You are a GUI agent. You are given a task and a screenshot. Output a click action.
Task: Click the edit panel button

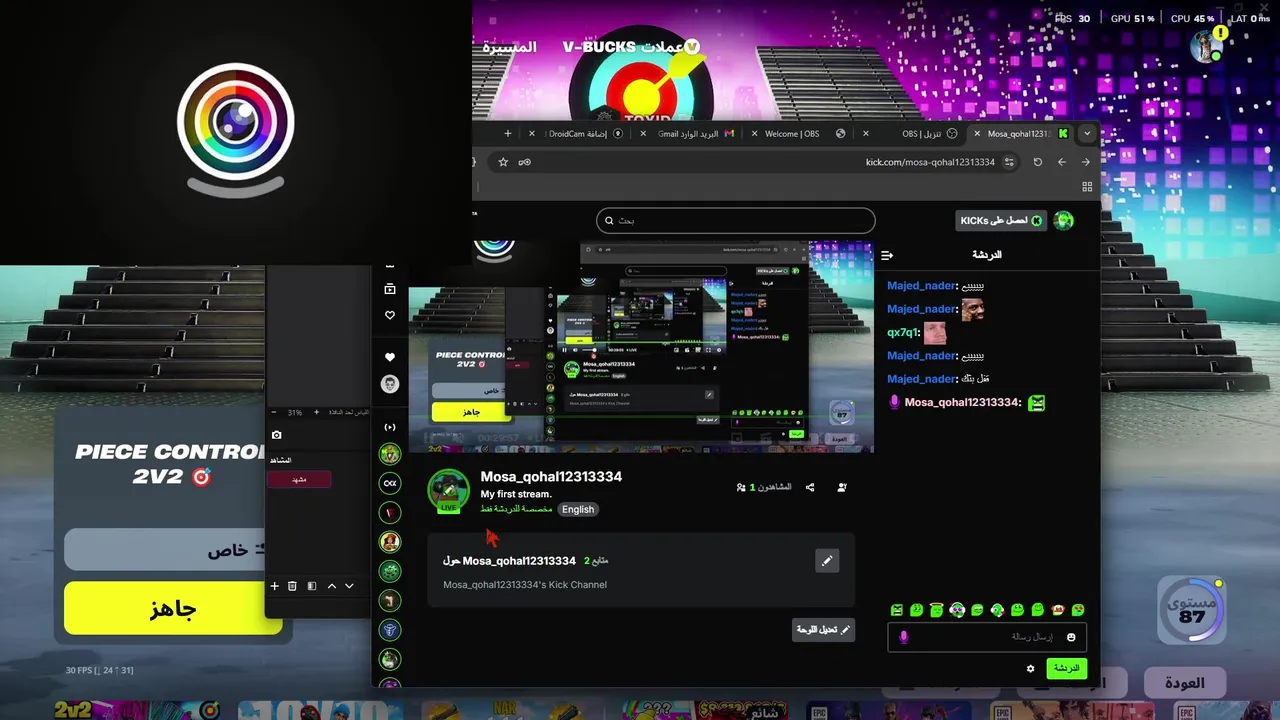(x=824, y=629)
